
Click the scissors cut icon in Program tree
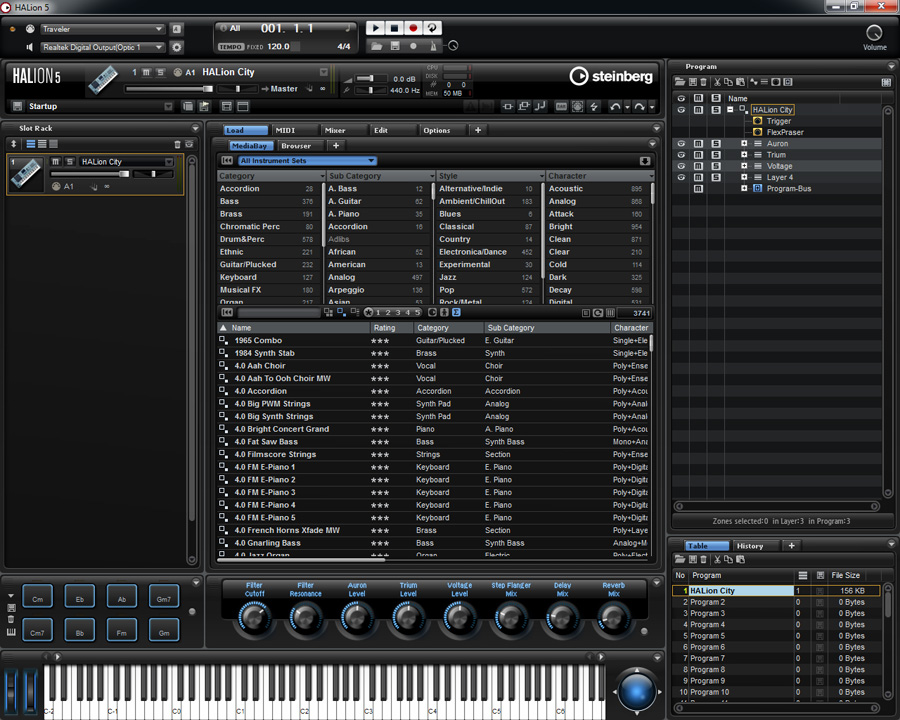coord(716,82)
